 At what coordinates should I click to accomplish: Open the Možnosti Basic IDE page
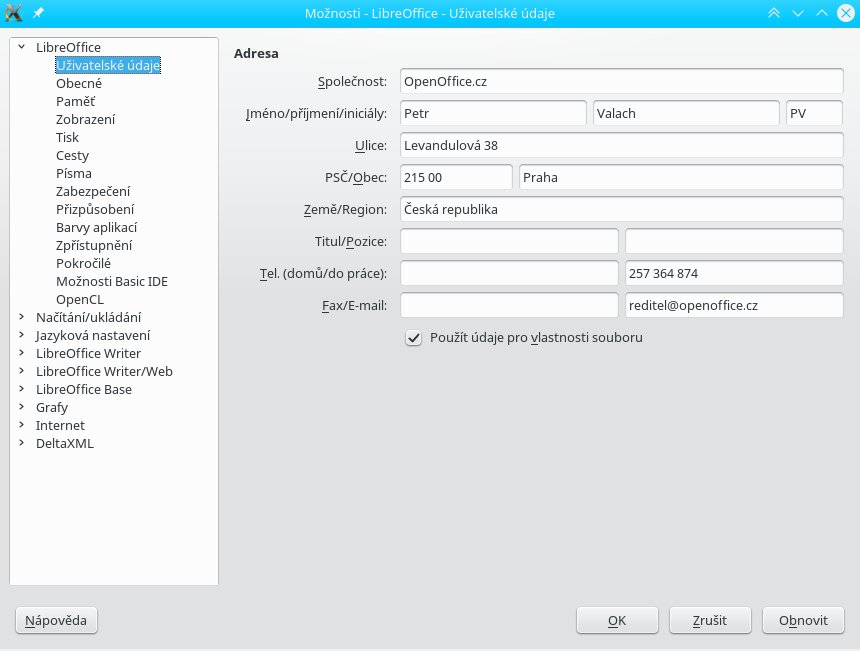(112, 281)
